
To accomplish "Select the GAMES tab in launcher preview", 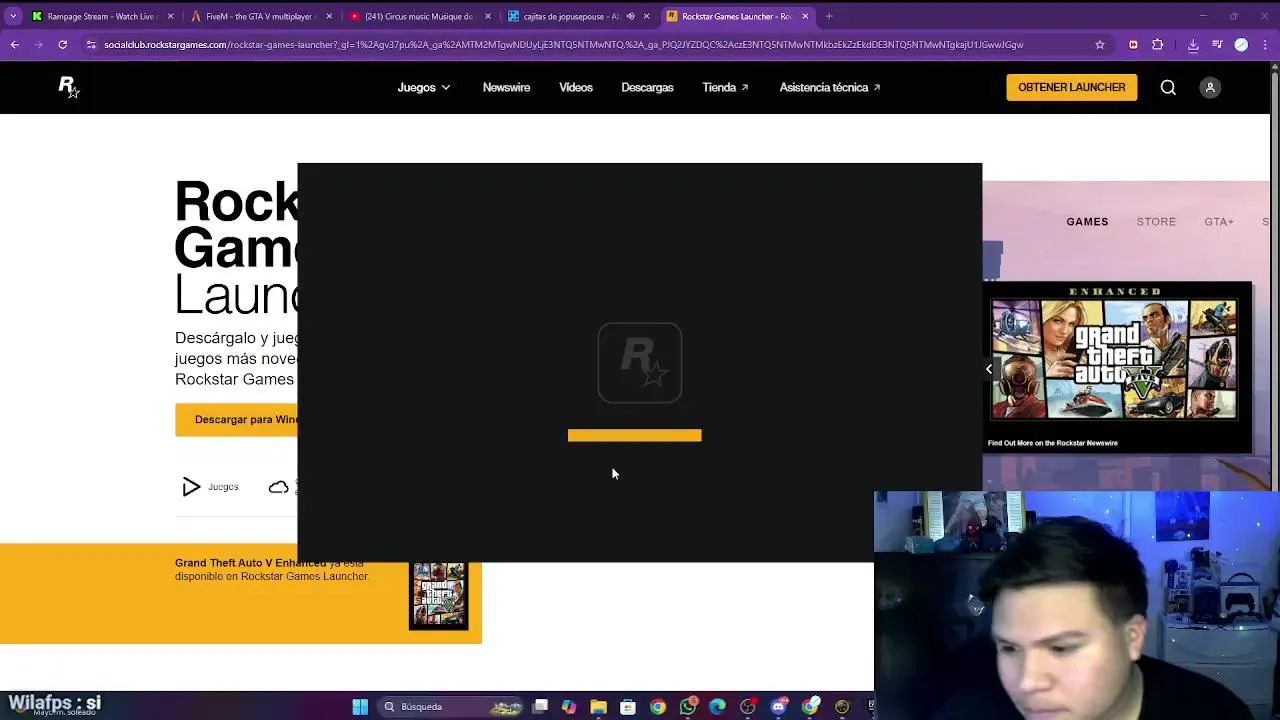I will point(1087,222).
